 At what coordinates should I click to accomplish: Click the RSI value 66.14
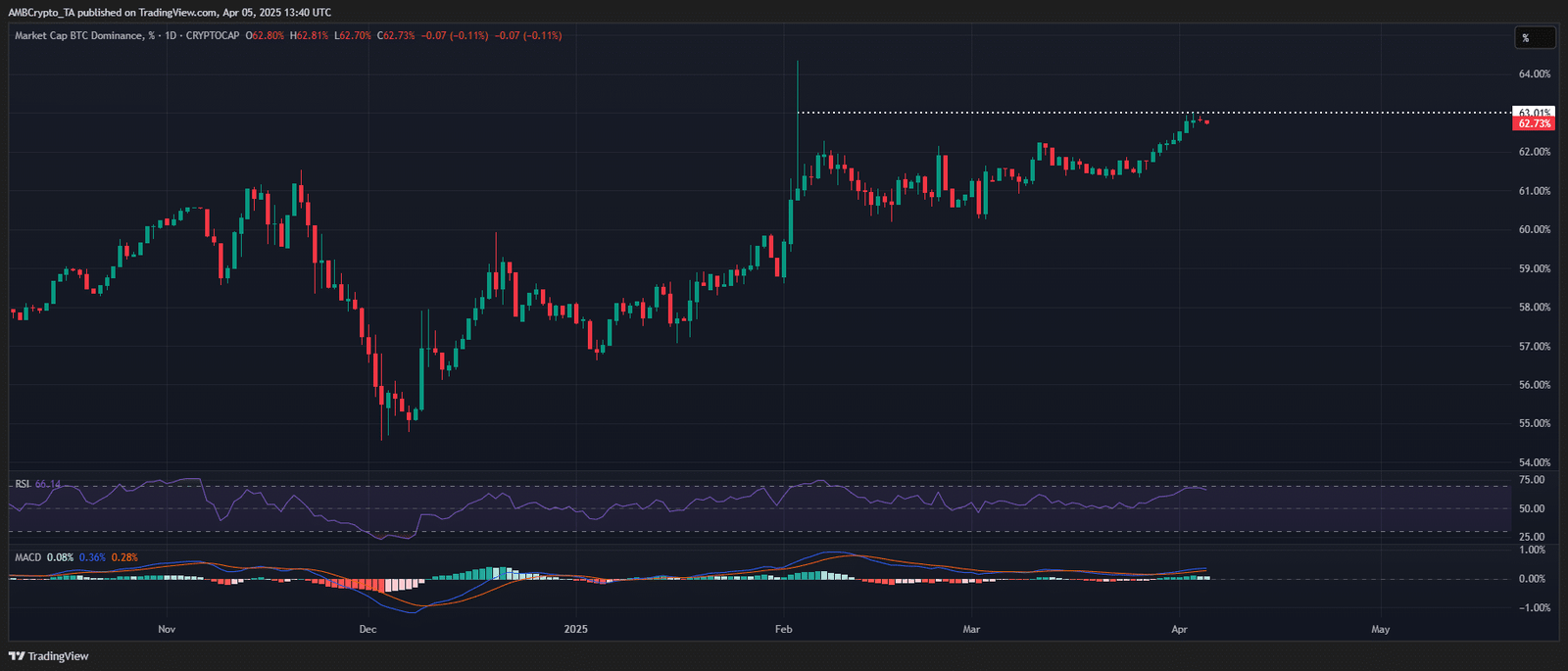click(48, 484)
